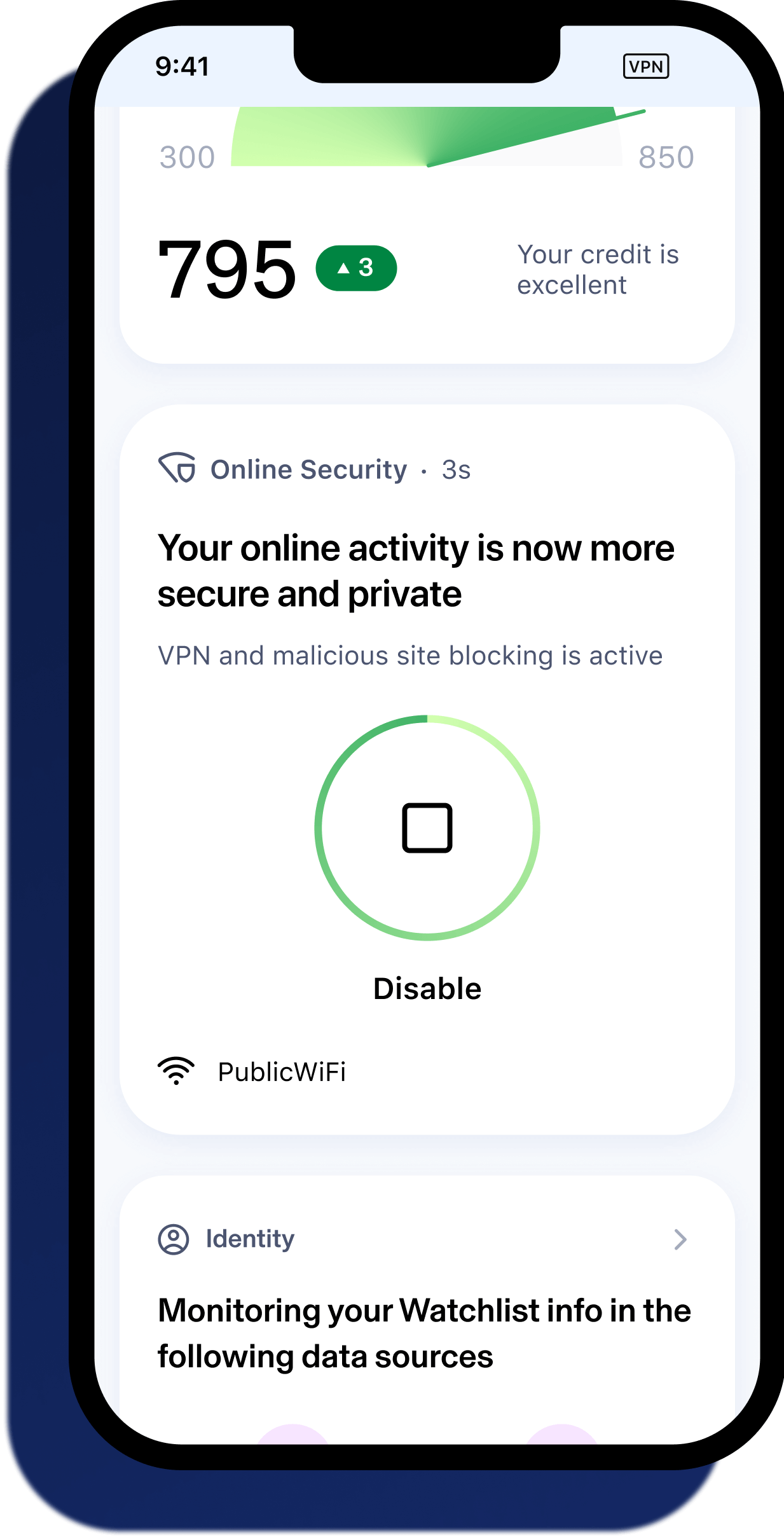
Task: Tap the WiFi signal icon
Action: pos(176,1071)
